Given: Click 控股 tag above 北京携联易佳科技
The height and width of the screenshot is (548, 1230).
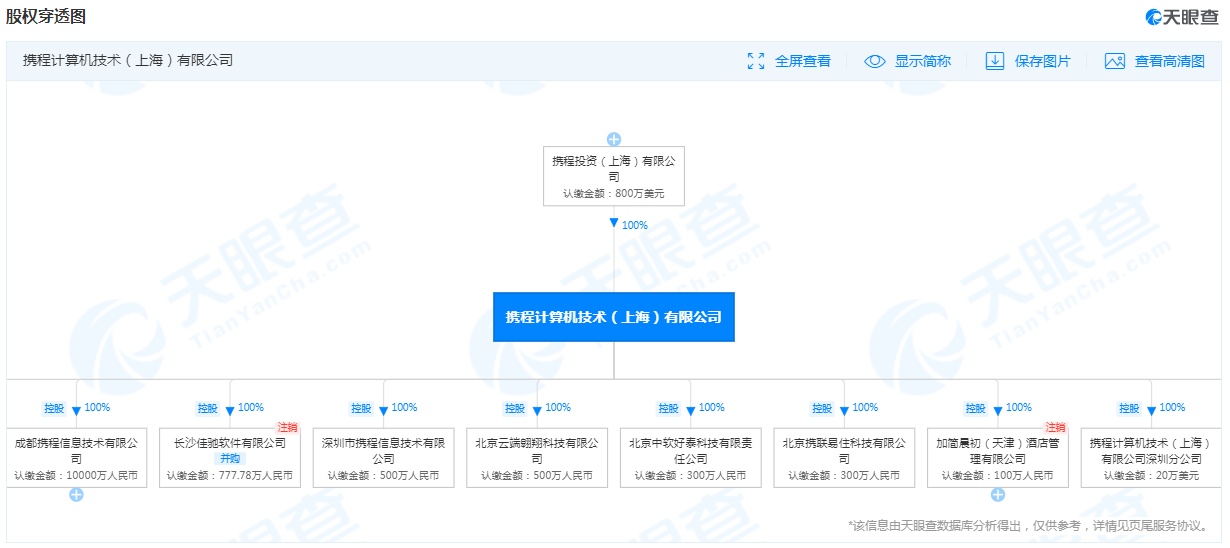Looking at the screenshot, I should pos(822,408).
